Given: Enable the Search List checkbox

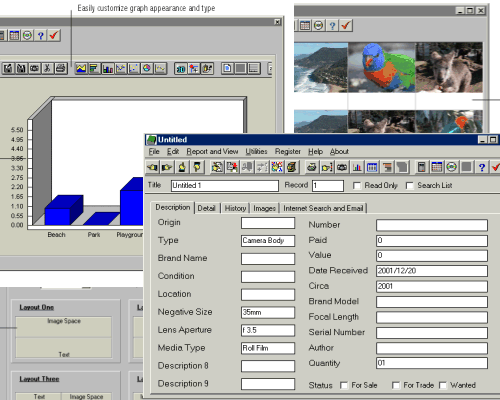Looking at the screenshot, I should coord(410,186).
